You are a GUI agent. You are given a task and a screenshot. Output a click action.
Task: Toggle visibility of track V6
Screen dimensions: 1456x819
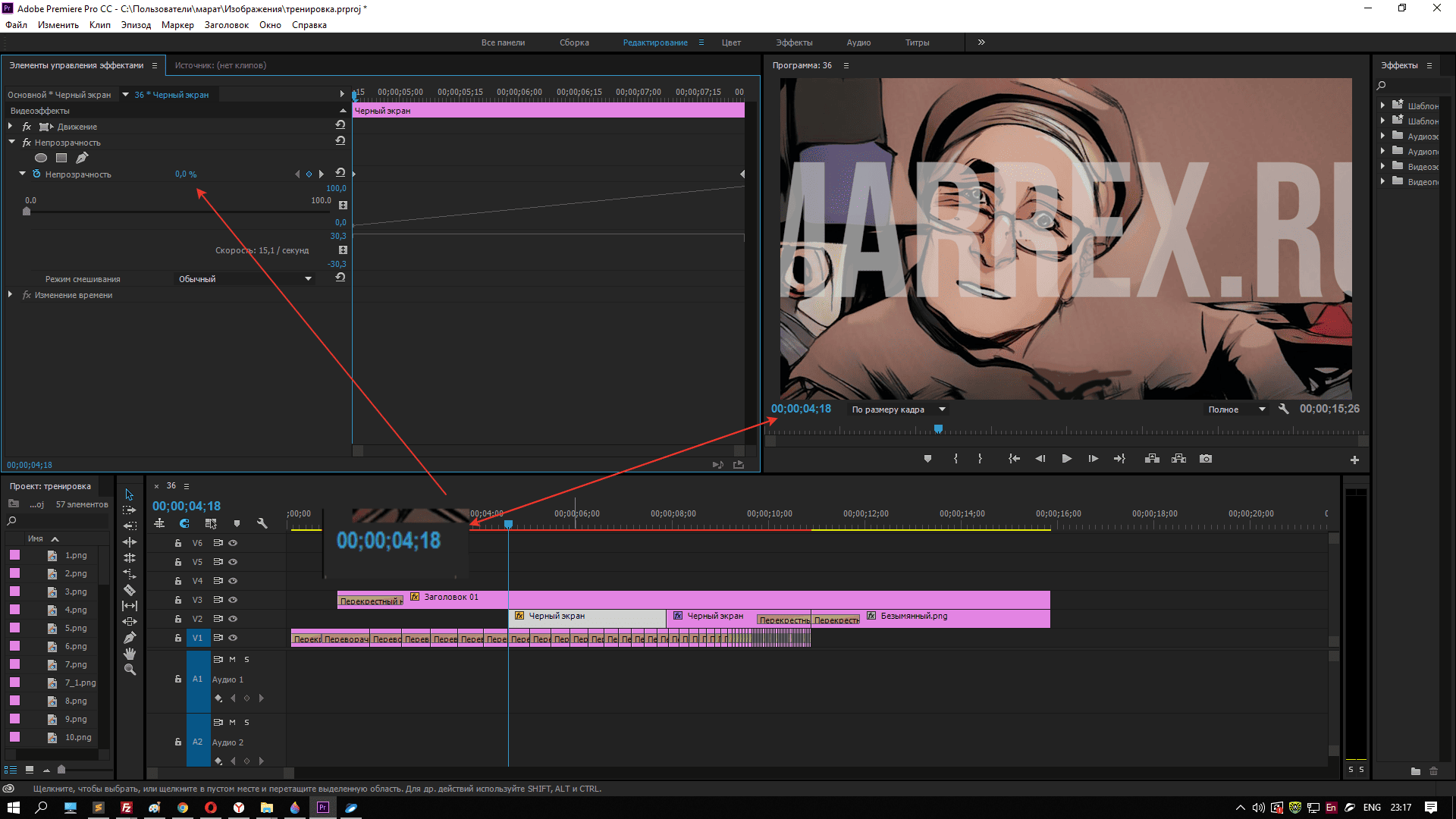[233, 543]
